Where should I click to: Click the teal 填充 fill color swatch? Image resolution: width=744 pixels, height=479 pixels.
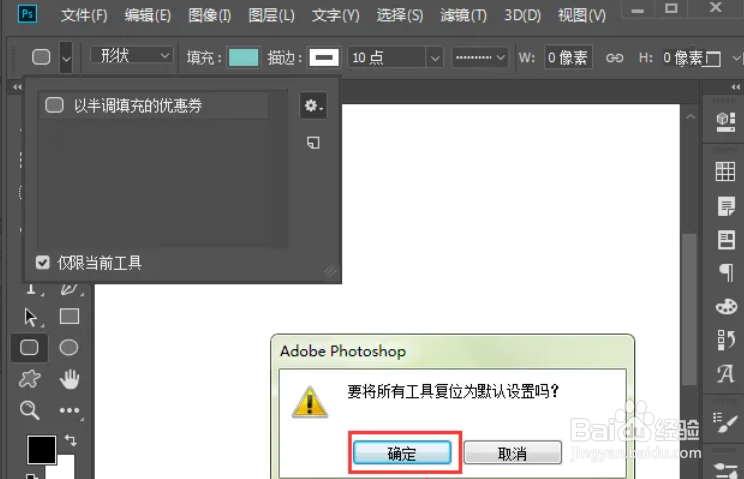243,58
